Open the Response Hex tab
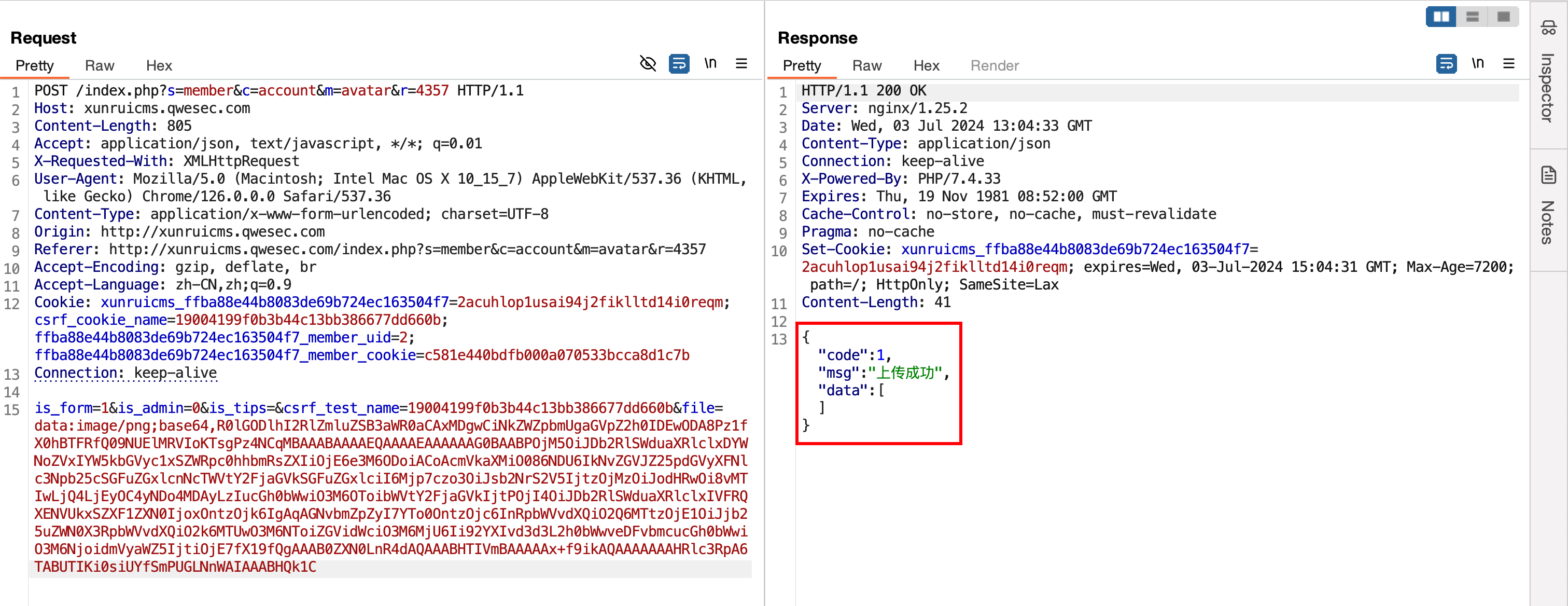The image size is (1568, 606). [926, 65]
